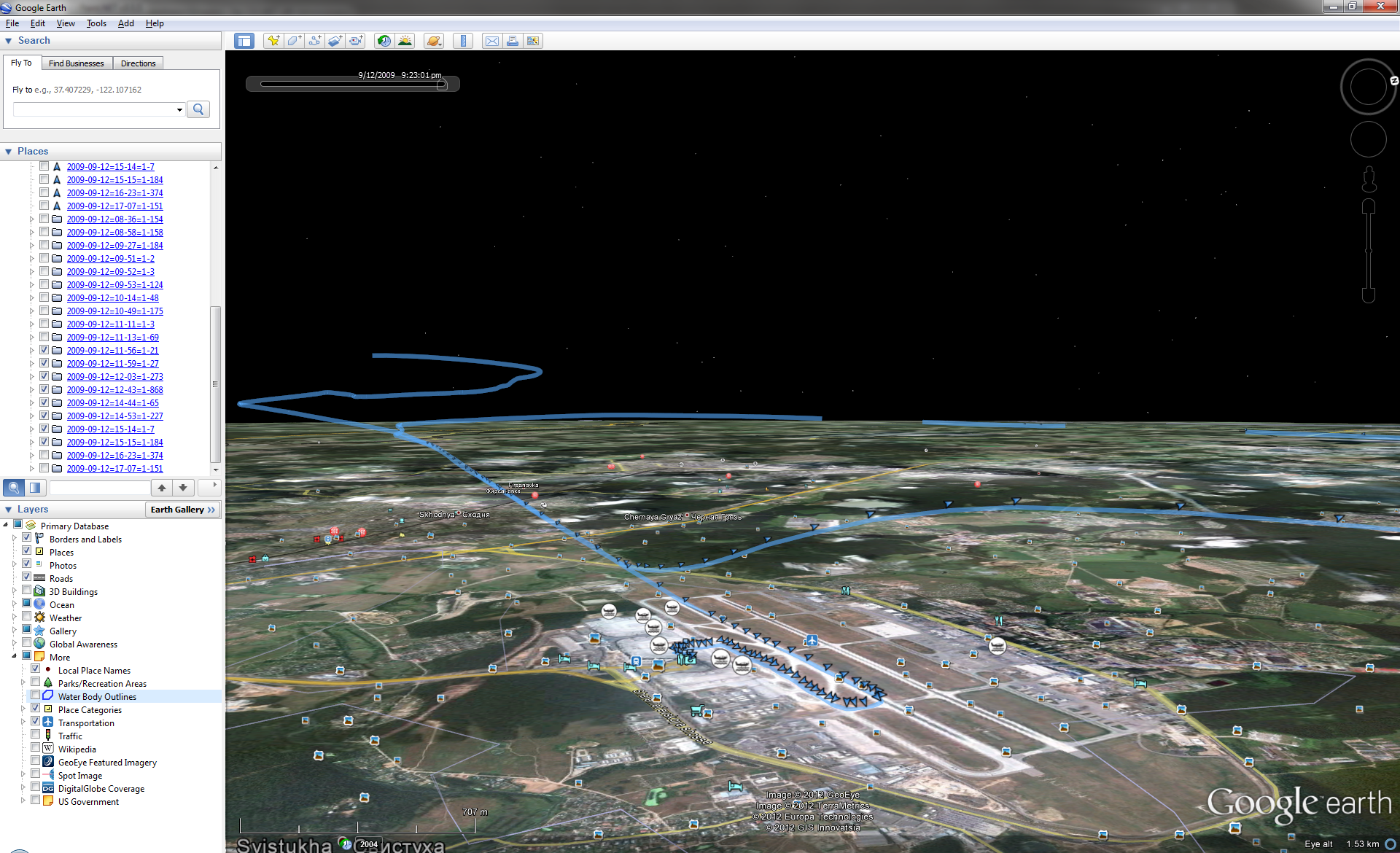This screenshot has width=1400, height=853.
Task: Click the Add Placemark pushpin icon
Action: pyautogui.click(x=273, y=41)
